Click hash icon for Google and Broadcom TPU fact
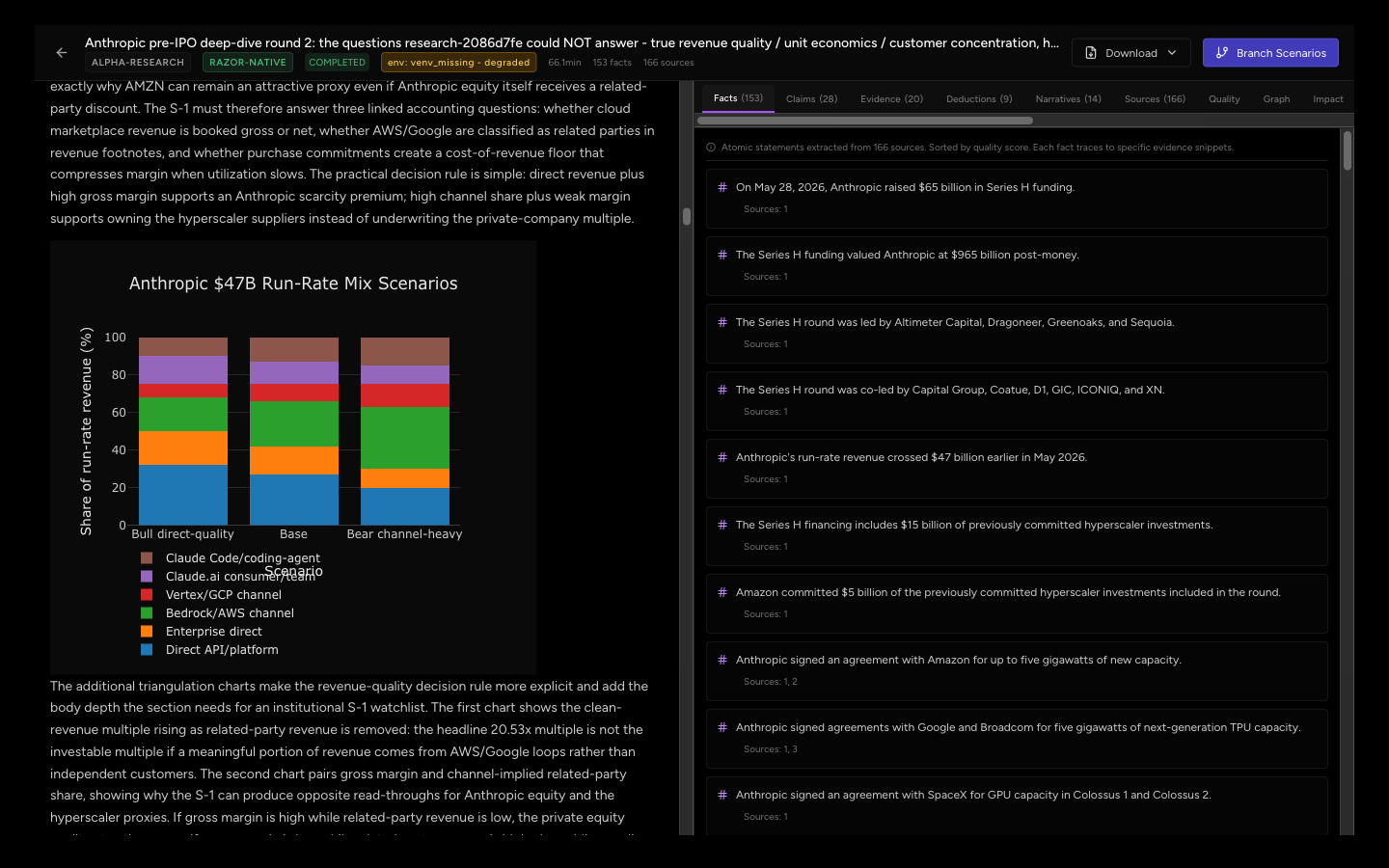This screenshot has width=1389, height=868. [722, 727]
